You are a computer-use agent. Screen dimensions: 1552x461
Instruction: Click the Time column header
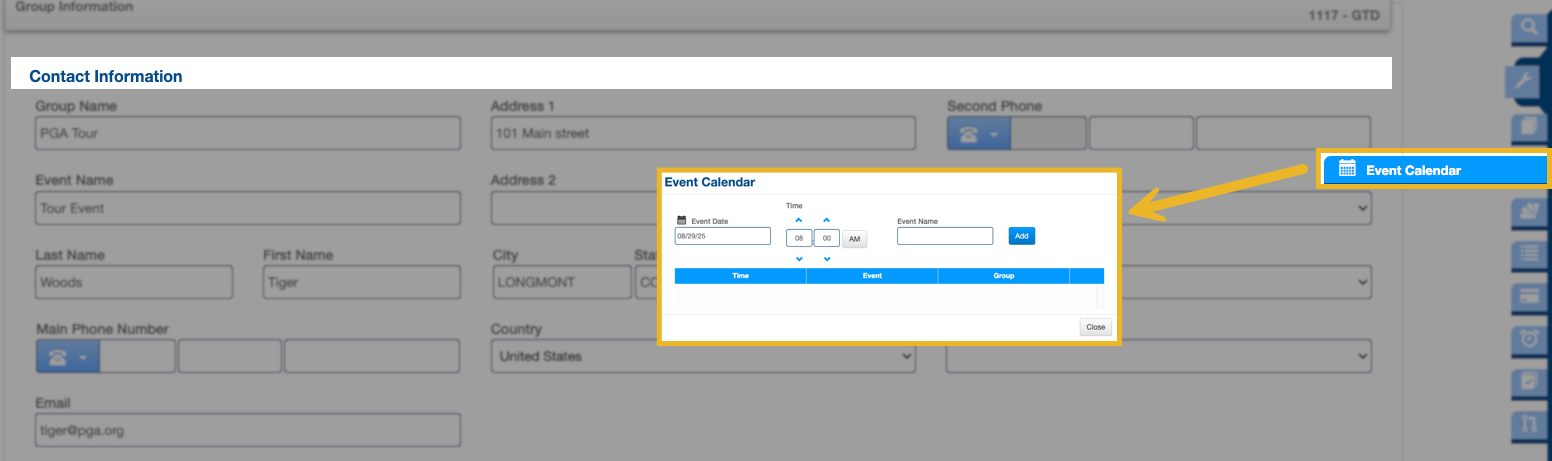pyautogui.click(x=740, y=275)
